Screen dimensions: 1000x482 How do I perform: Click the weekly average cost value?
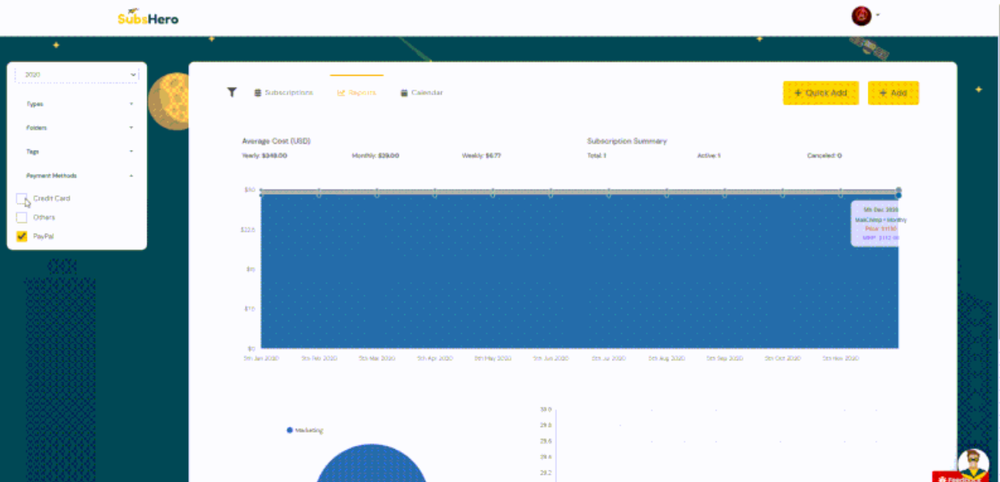[482, 156]
